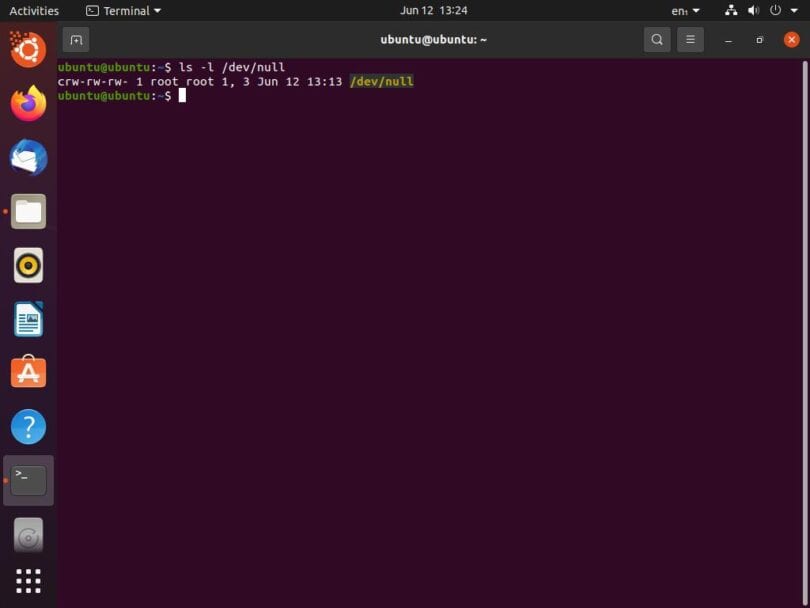Open the Ubuntu Software store
810x608 pixels.
click(x=27, y=372)
